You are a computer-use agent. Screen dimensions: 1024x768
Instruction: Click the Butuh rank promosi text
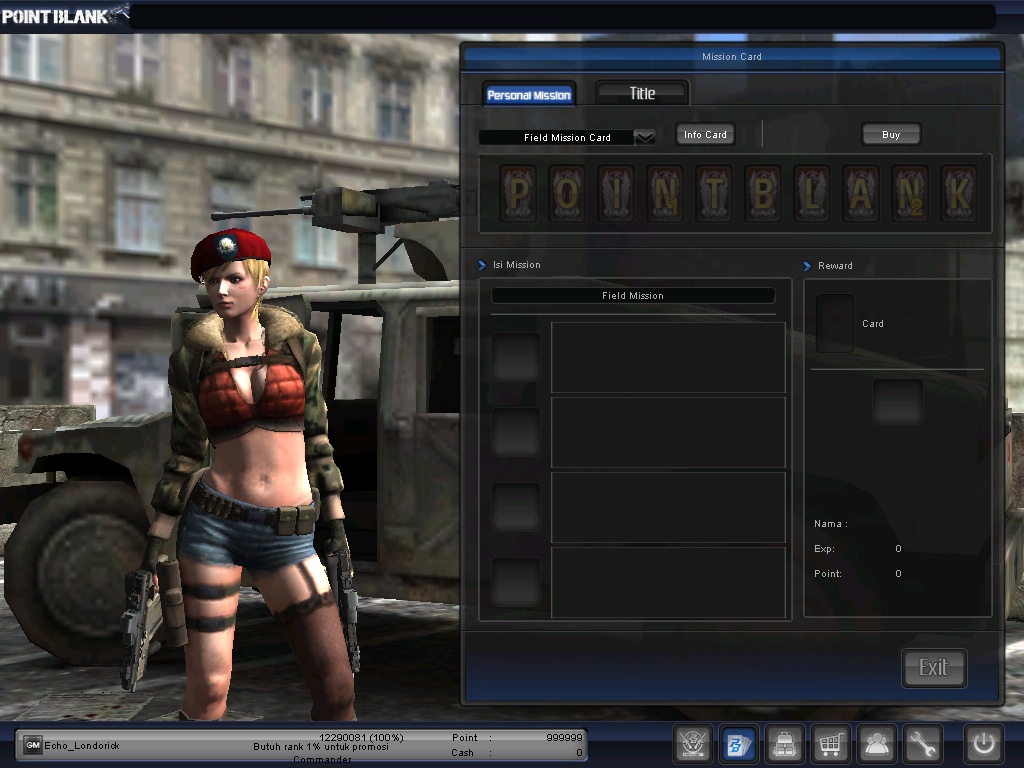[321, 746]
